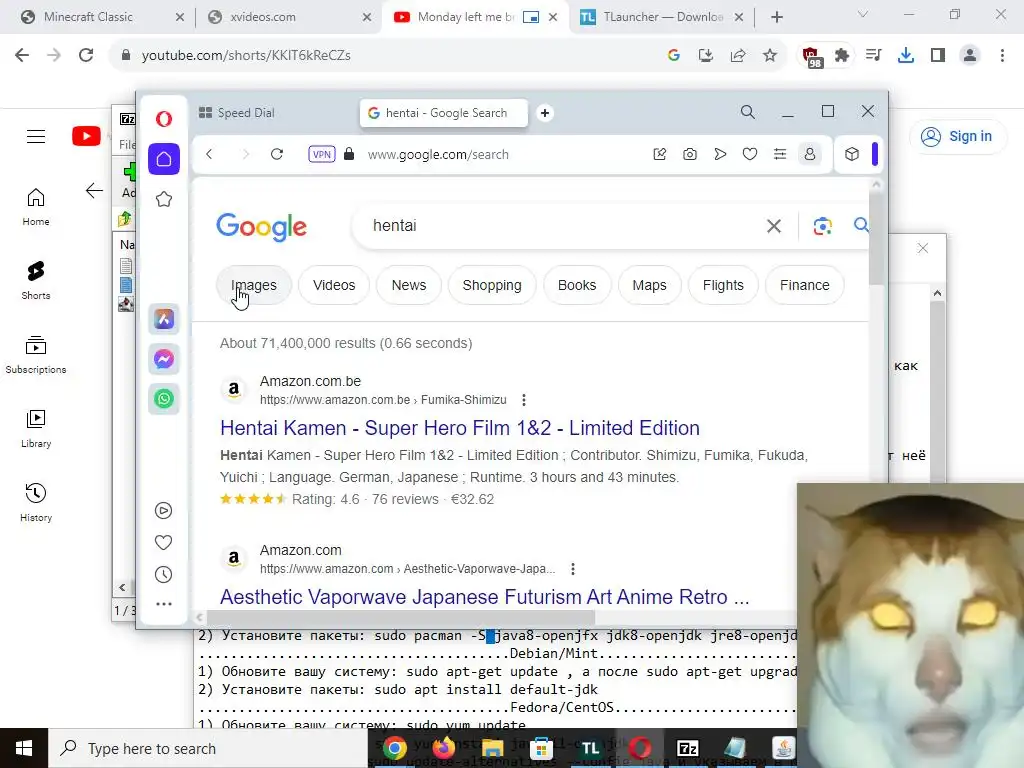Open the Super Hero Film result link
This screenshot has height=768, width=1024.
(460, 428)
